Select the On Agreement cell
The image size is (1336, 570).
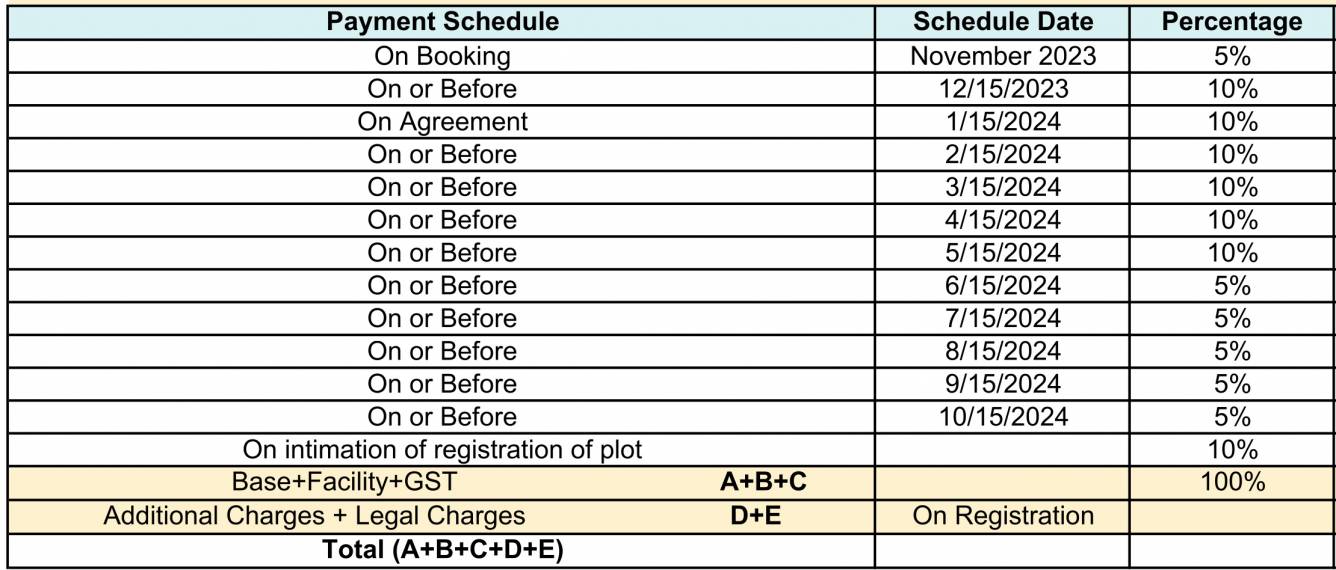pyautogui.click(x=442, y=122)
